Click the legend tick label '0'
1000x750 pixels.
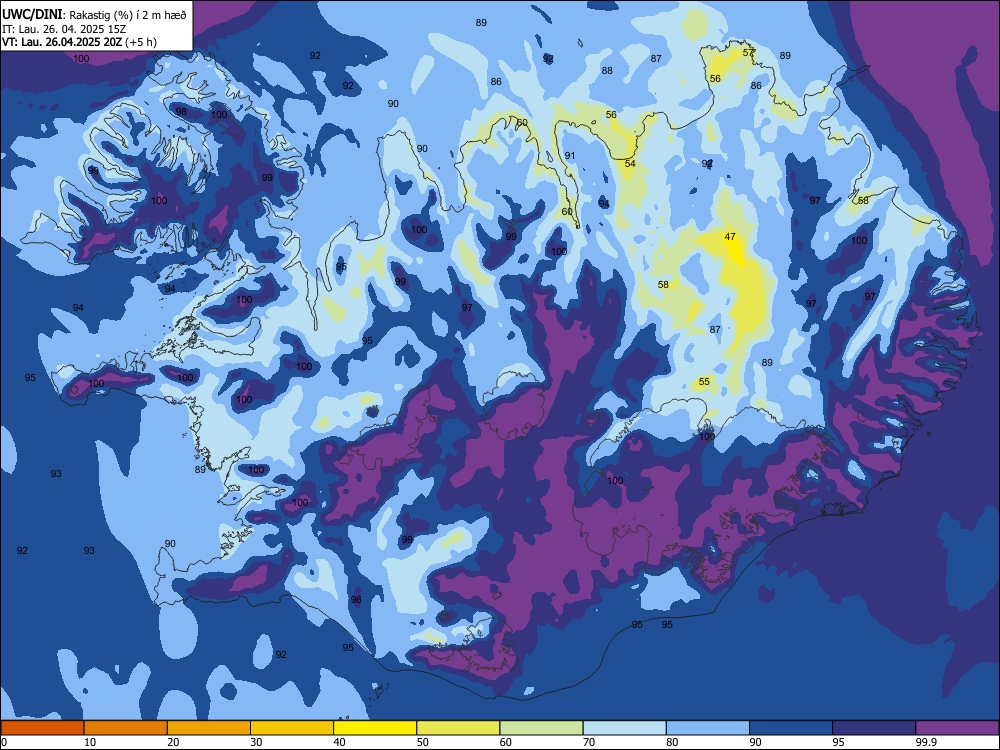point(4,742)
